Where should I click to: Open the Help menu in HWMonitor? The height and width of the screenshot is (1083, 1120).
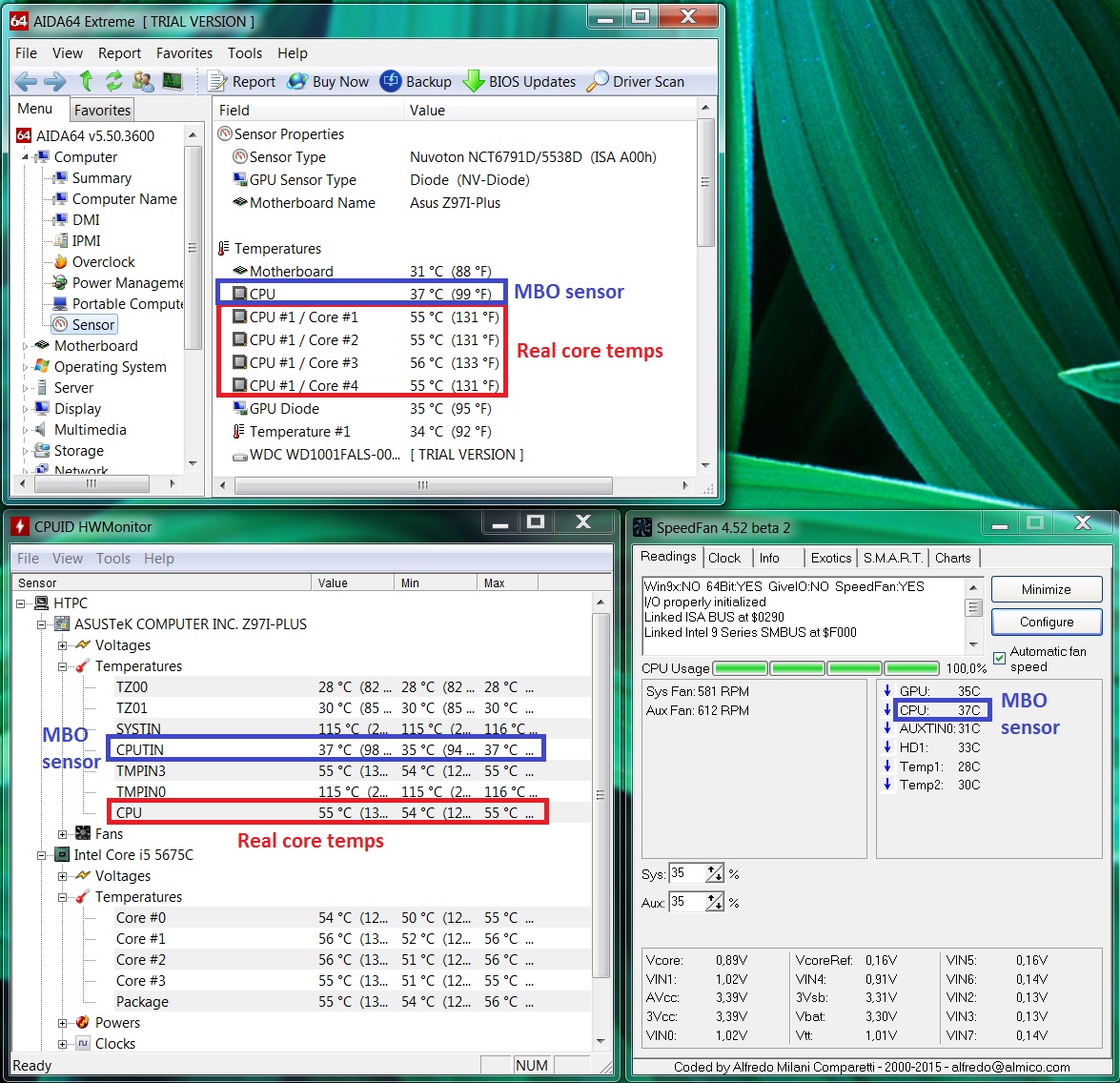(x=158, y=558)
